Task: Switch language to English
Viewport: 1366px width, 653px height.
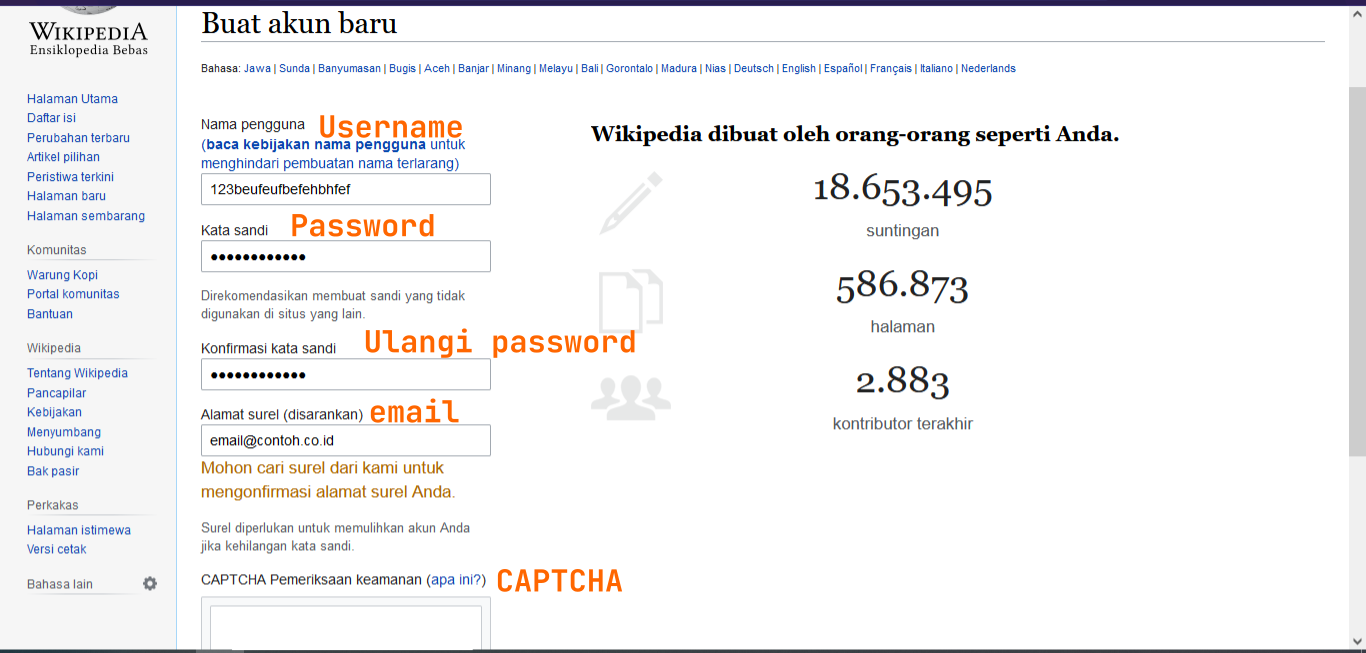Action: click(799, 69)
